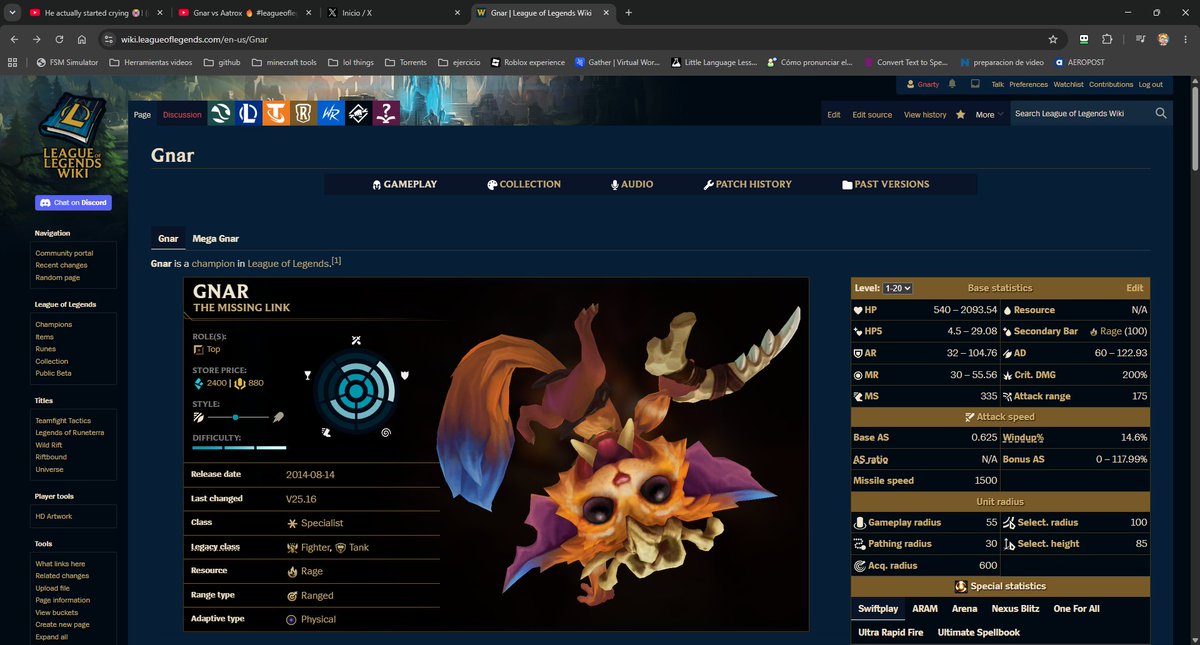
Task: Open the Chrome apps grid
Action: pyautogui.click(x=12, y=62)
